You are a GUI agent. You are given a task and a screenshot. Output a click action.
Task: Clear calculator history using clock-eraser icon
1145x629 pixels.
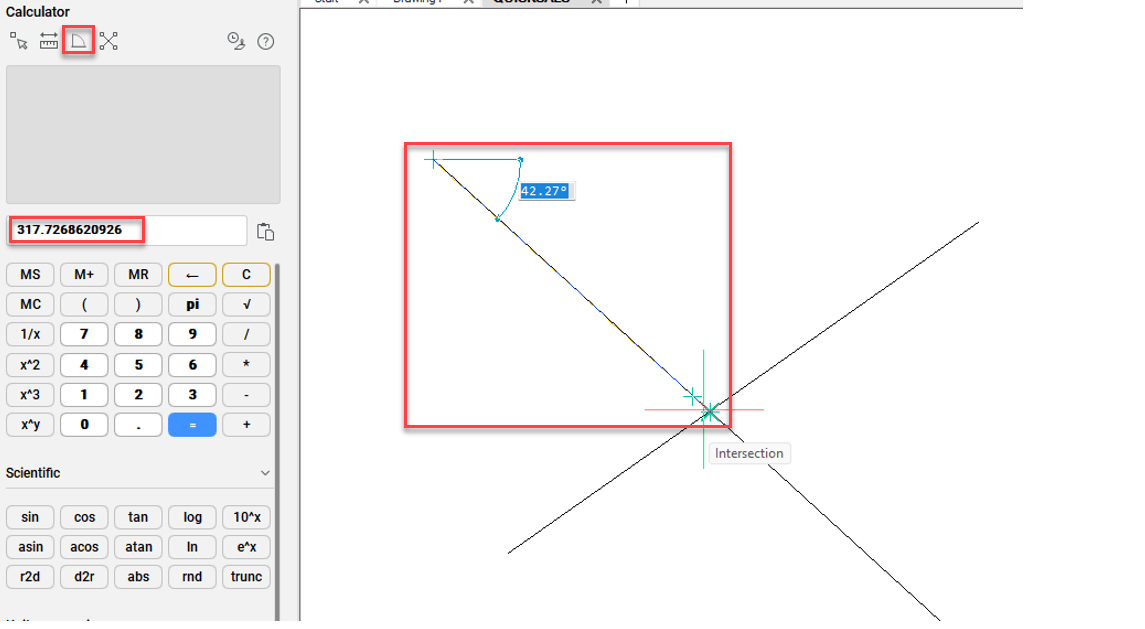[236, 41]
